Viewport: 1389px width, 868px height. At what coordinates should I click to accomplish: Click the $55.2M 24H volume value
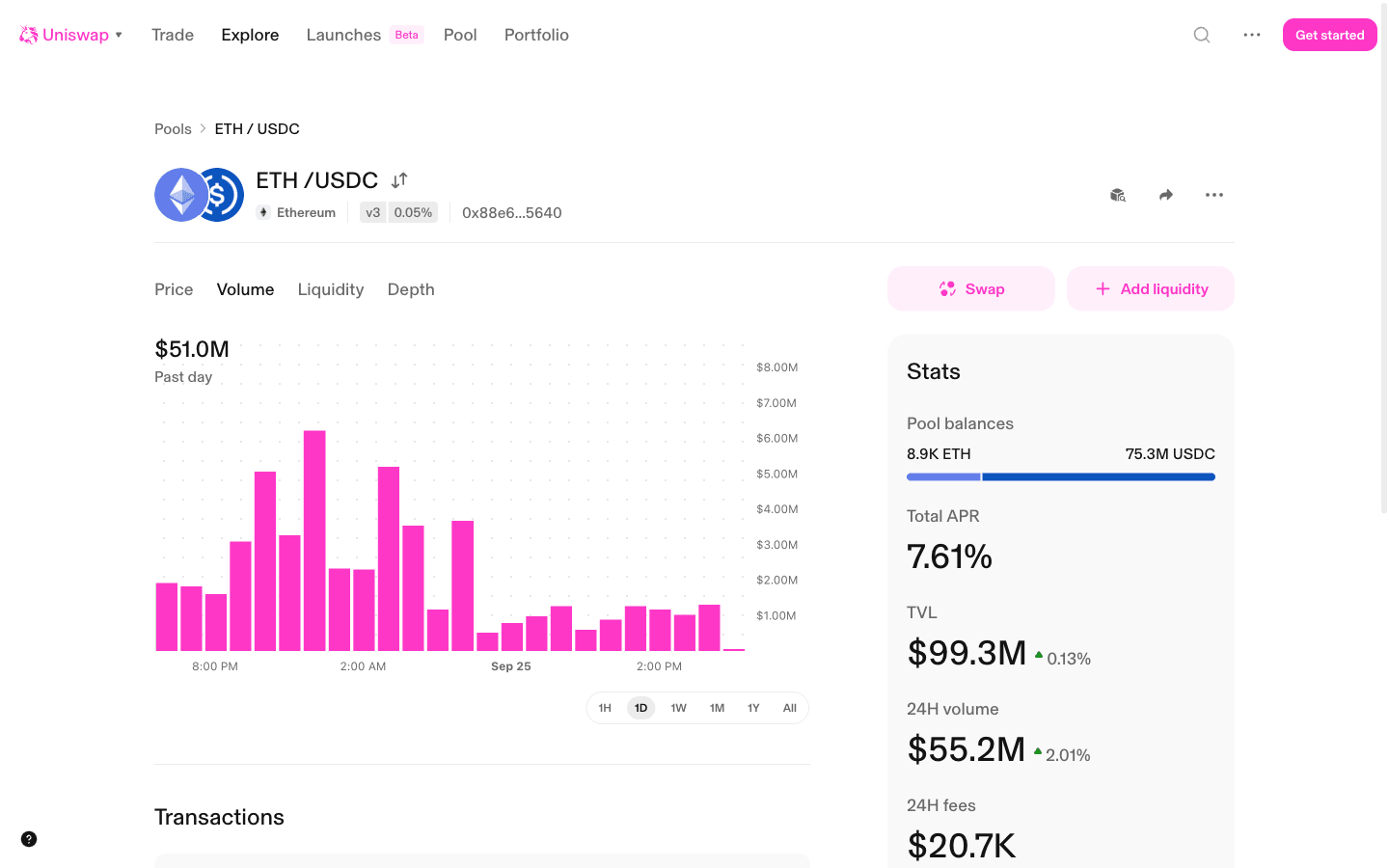[x=966, y=749]
